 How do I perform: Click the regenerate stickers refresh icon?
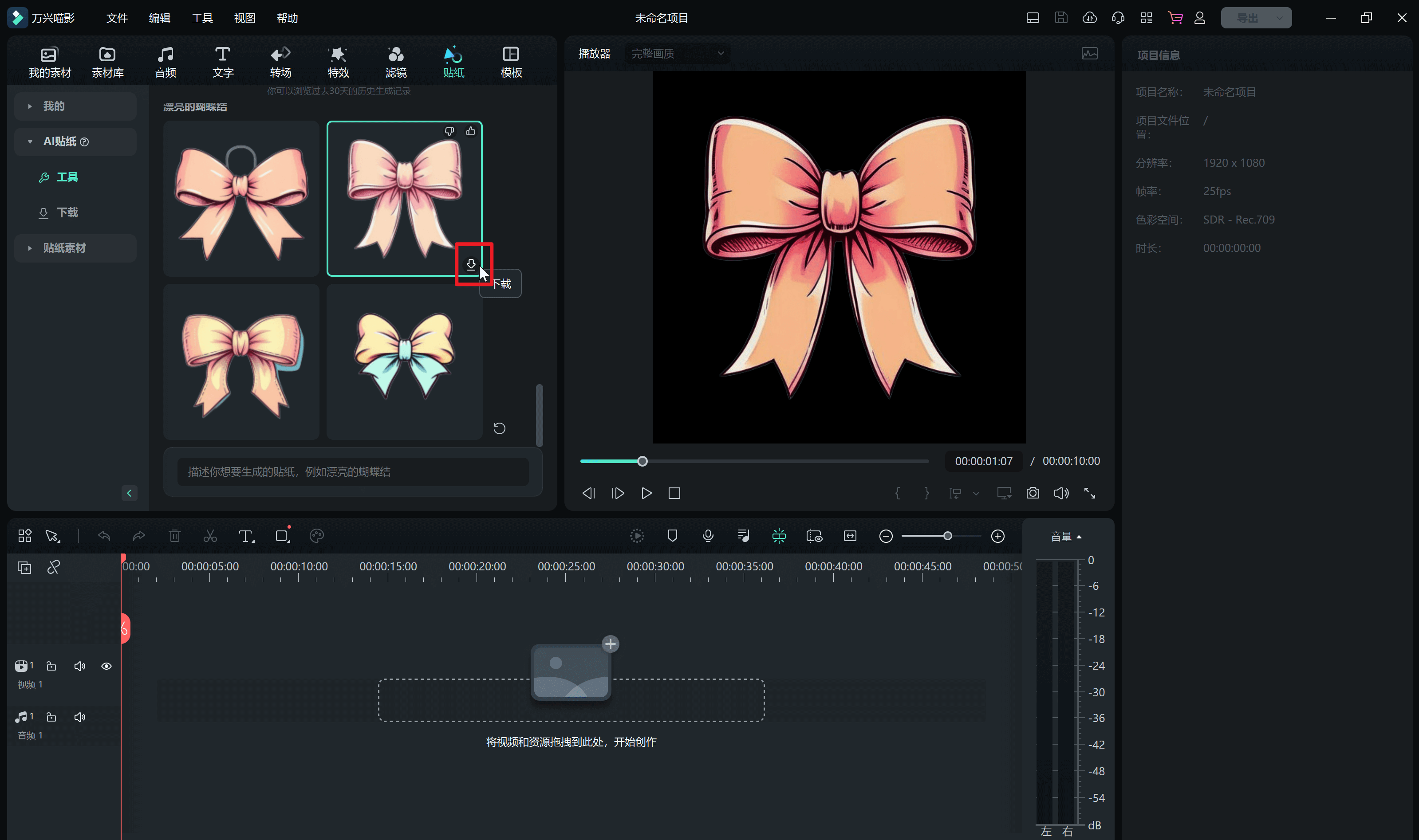coord(499,428)
